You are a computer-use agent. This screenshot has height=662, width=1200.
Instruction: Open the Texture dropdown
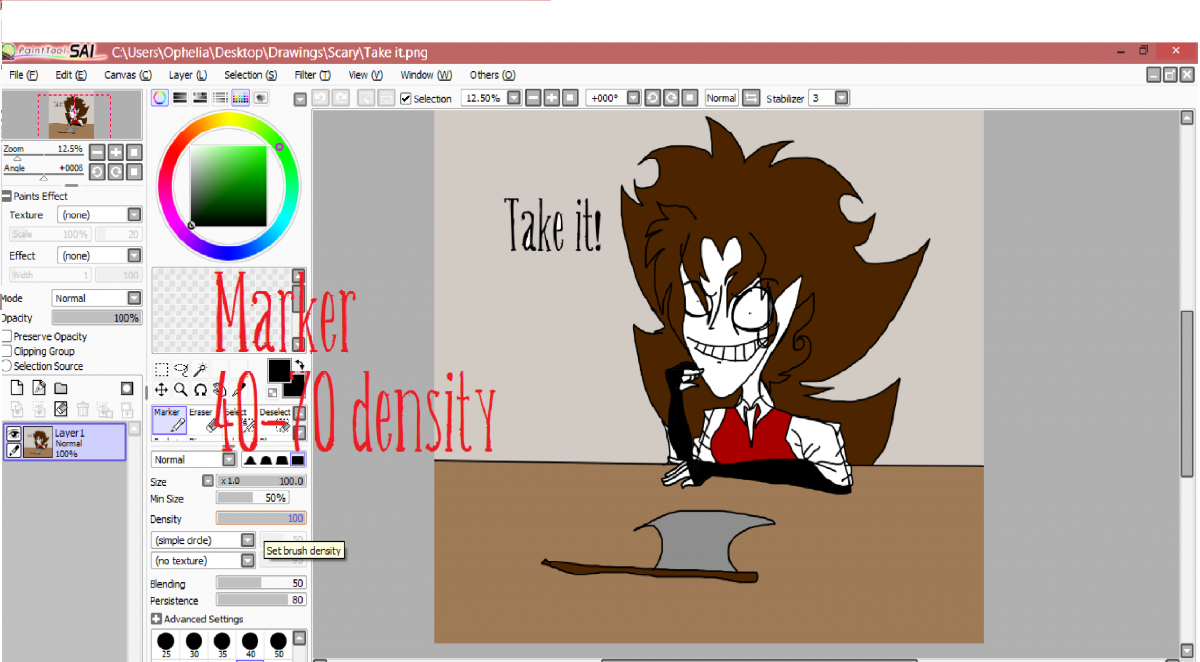click(135, 215)
